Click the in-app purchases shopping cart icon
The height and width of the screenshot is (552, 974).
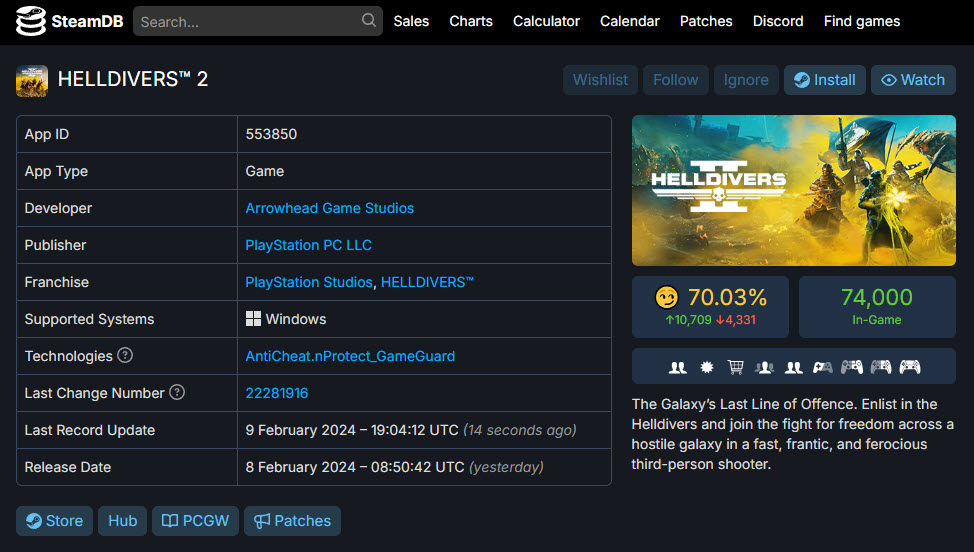735,368
